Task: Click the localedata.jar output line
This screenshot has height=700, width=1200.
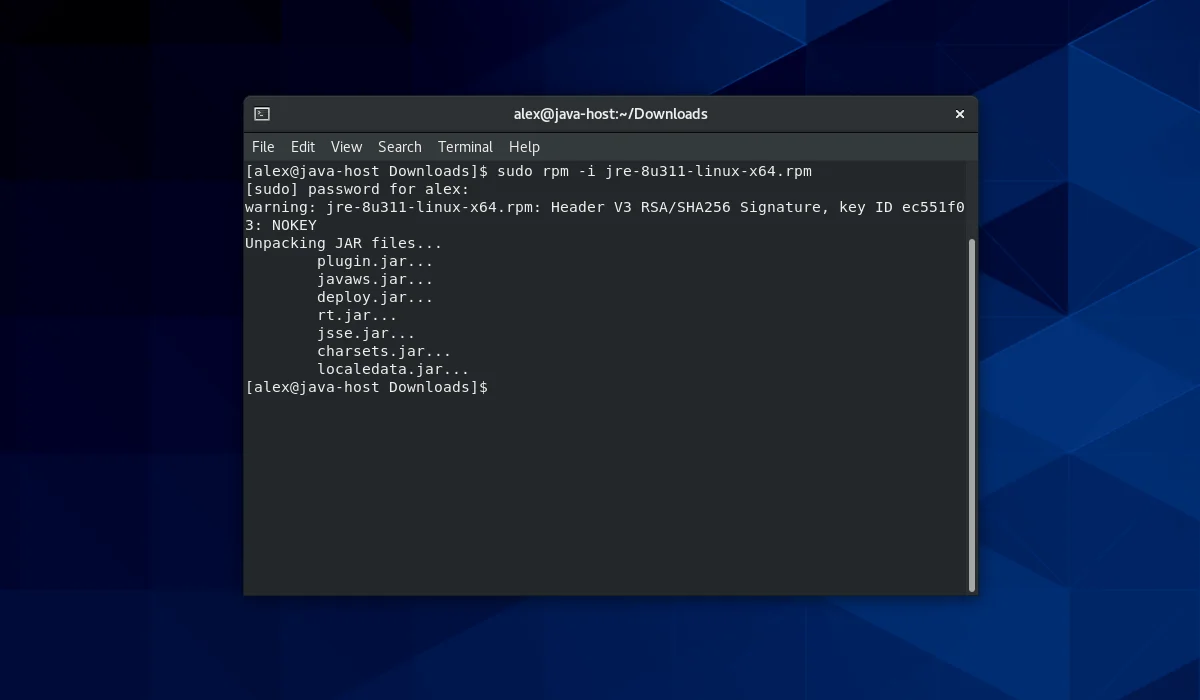Action: point(393,369)
